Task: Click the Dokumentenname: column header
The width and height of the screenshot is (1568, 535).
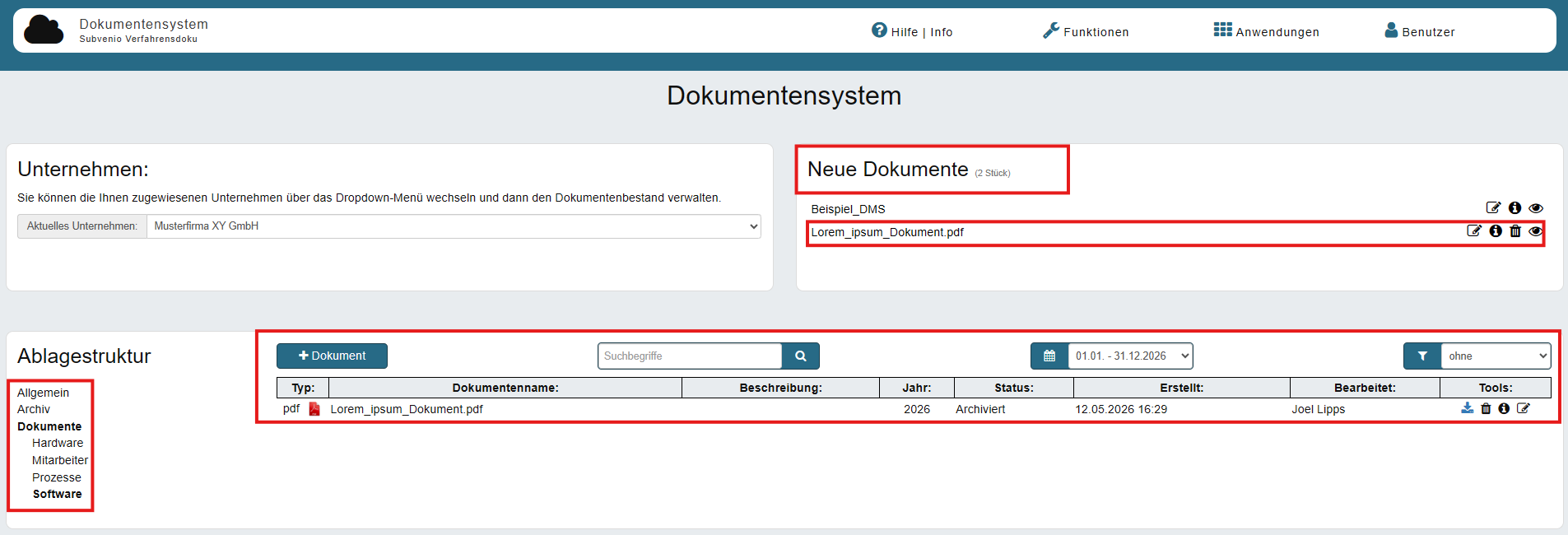Action: point(505,388)
